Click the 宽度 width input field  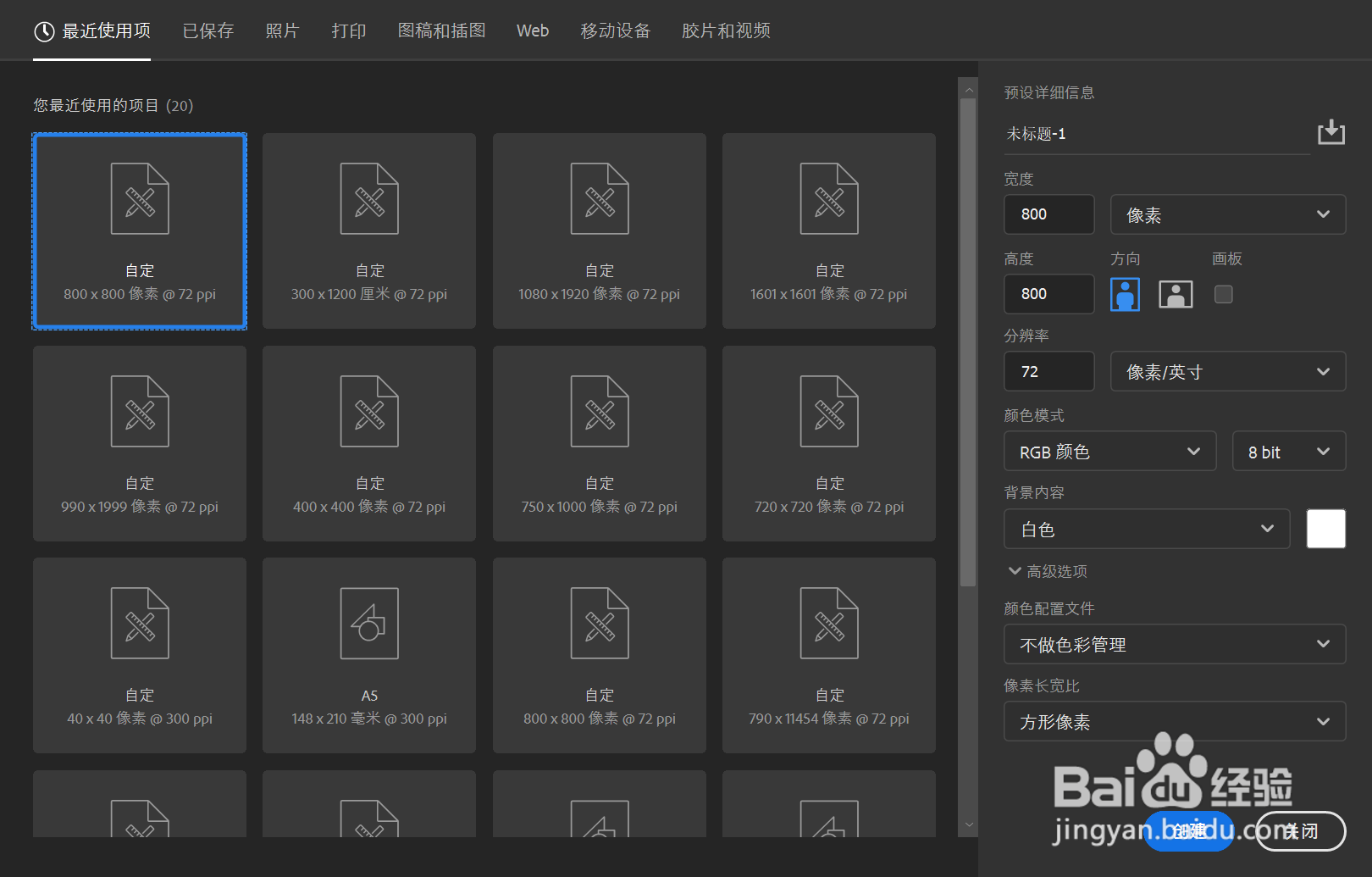coord(1049,214)
